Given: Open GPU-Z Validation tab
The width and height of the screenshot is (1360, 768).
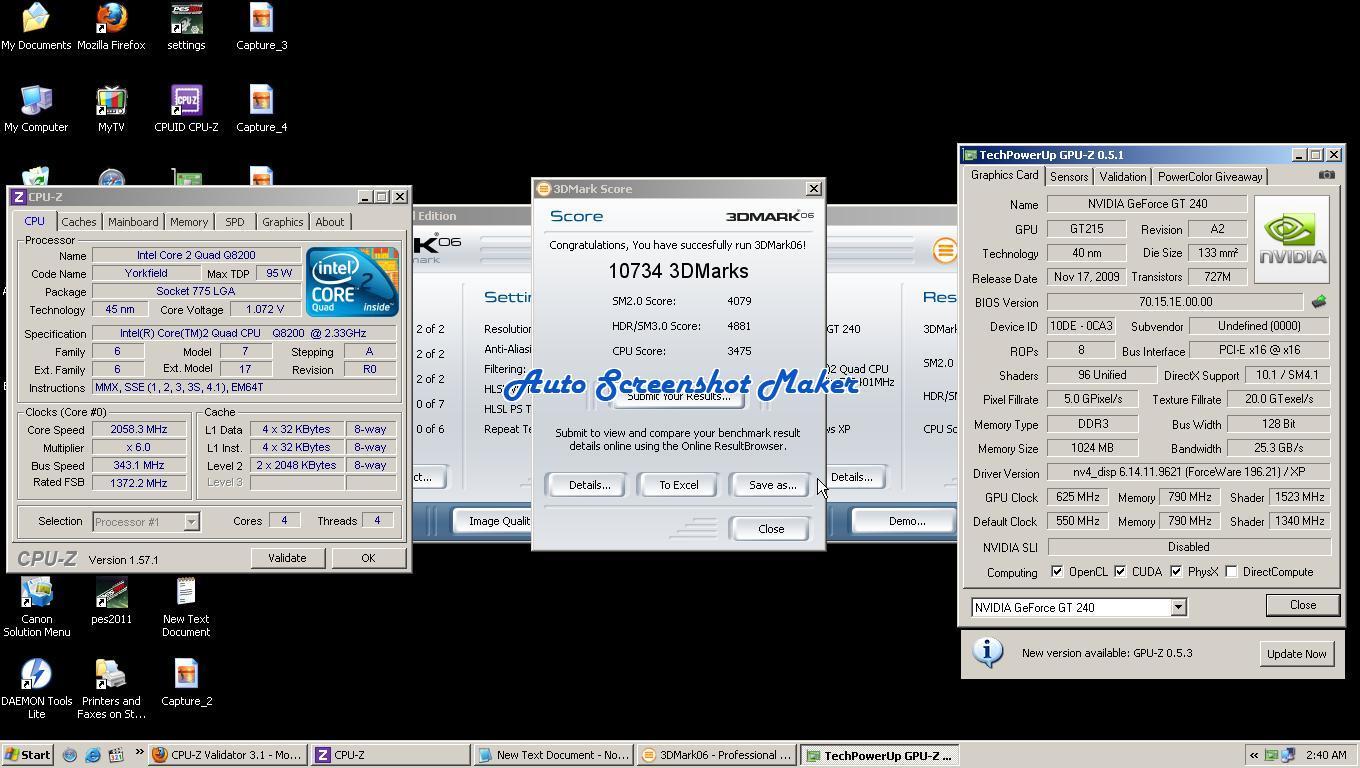Looking at the screenshot, I should coord(1122,177).
